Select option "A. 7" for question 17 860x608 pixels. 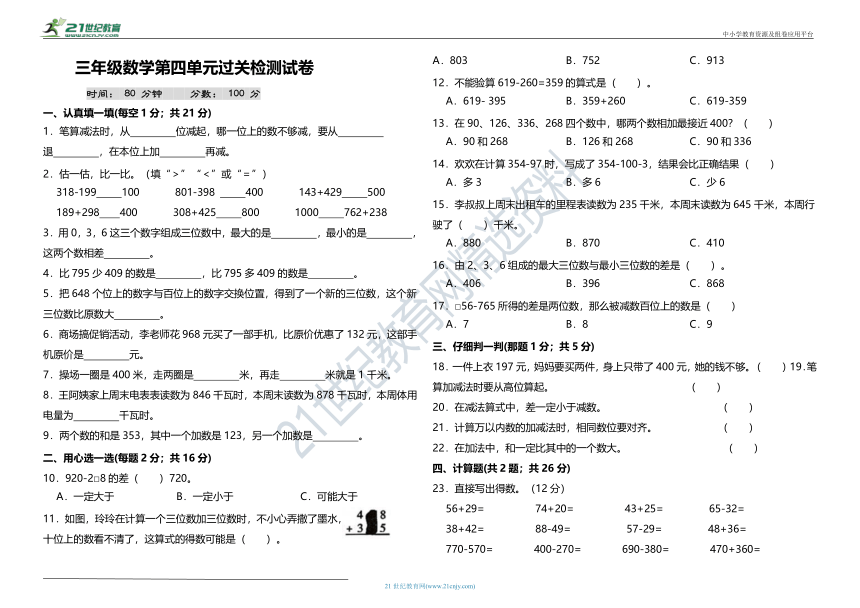(457, 324)
